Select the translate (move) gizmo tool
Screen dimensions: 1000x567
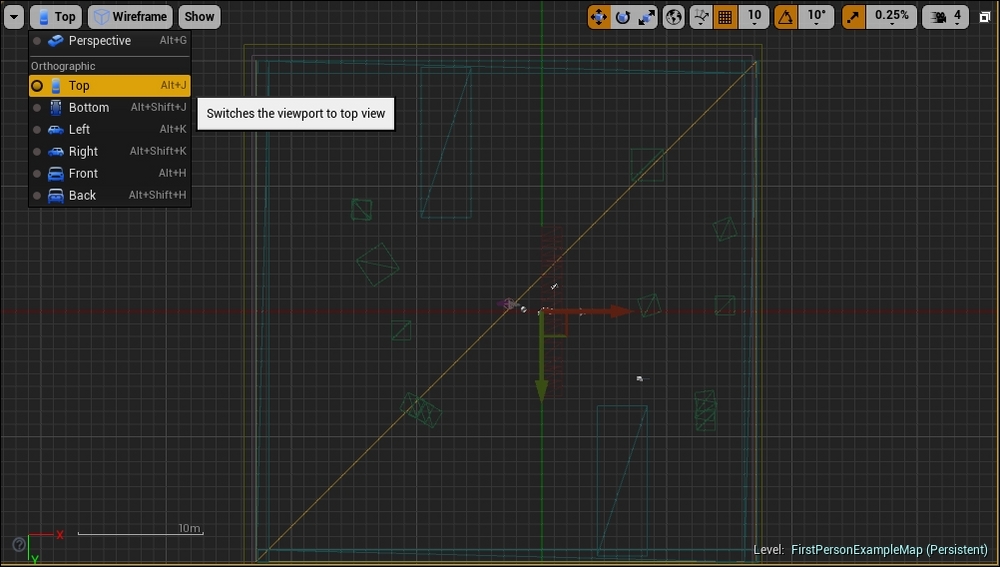(x=599, y=17)
